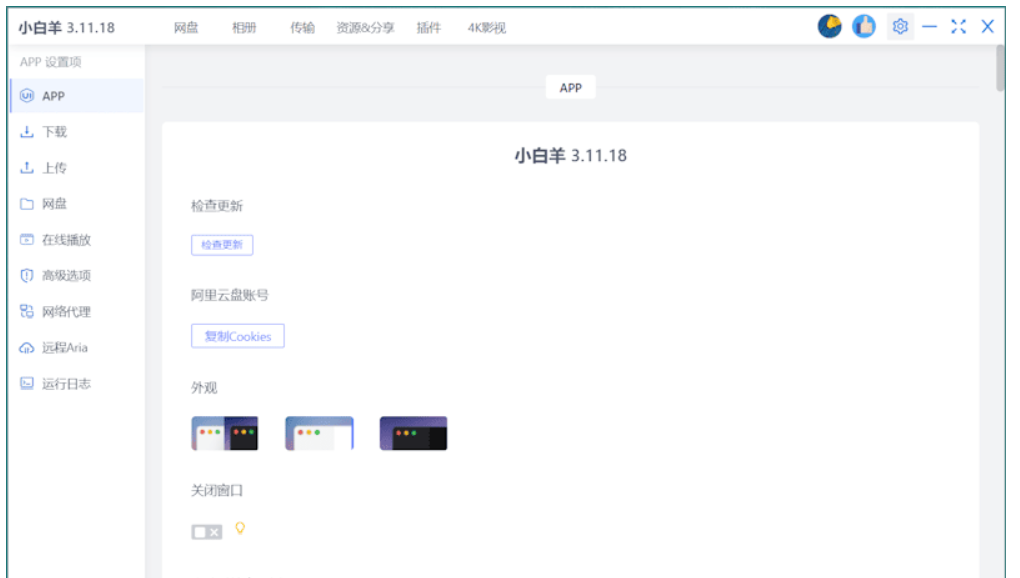Switch to the 相册 tab

coord(245,27)
